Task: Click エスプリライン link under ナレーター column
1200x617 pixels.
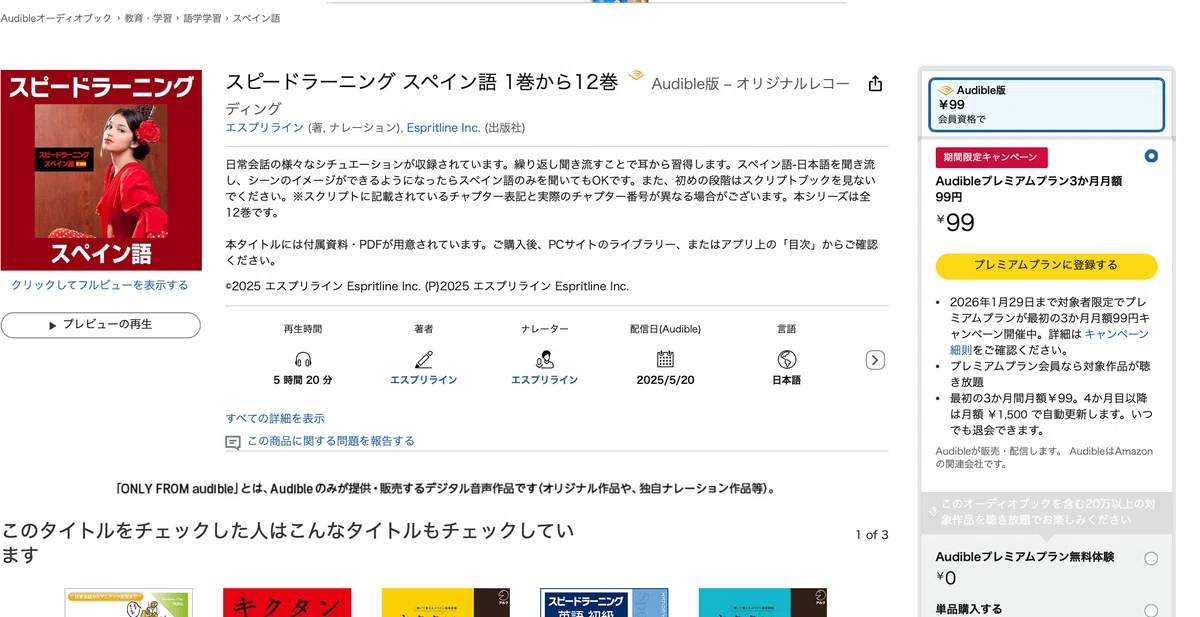Action: [545, 380]
